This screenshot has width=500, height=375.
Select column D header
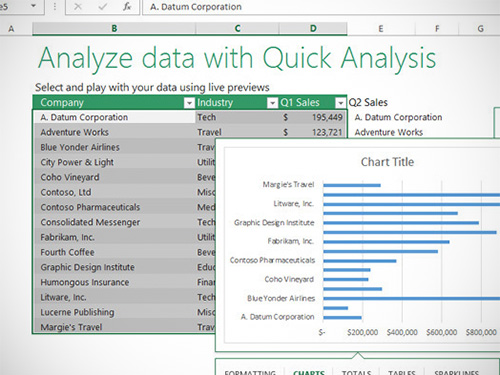tap(313, 29)
